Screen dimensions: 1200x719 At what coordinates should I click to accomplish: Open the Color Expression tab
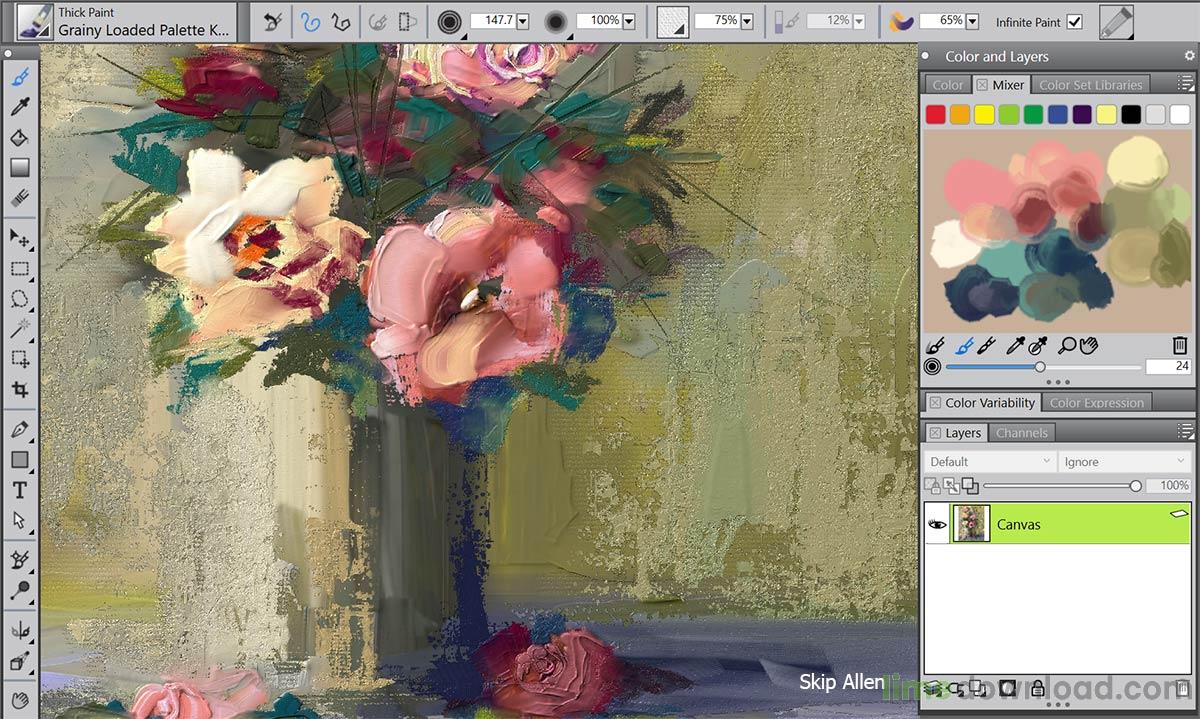[x=1096, y=402]
